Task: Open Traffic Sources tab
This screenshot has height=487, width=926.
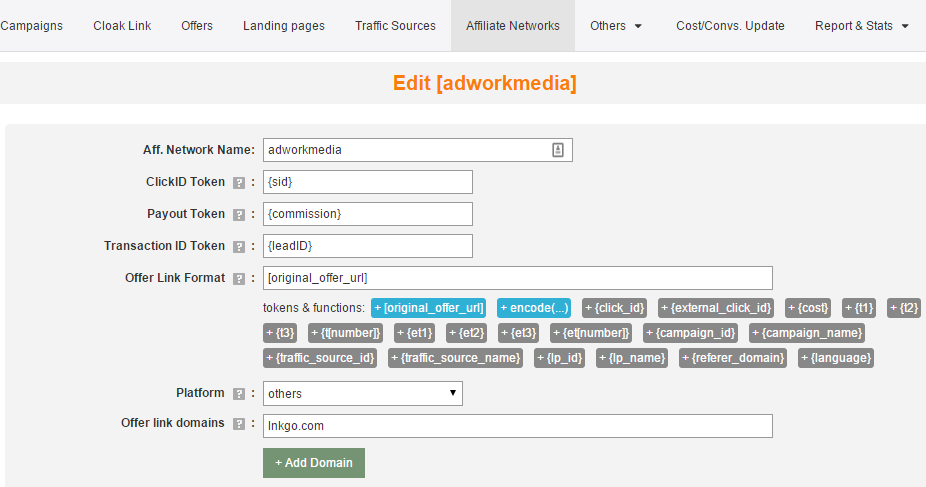Action: click(395, 26)
